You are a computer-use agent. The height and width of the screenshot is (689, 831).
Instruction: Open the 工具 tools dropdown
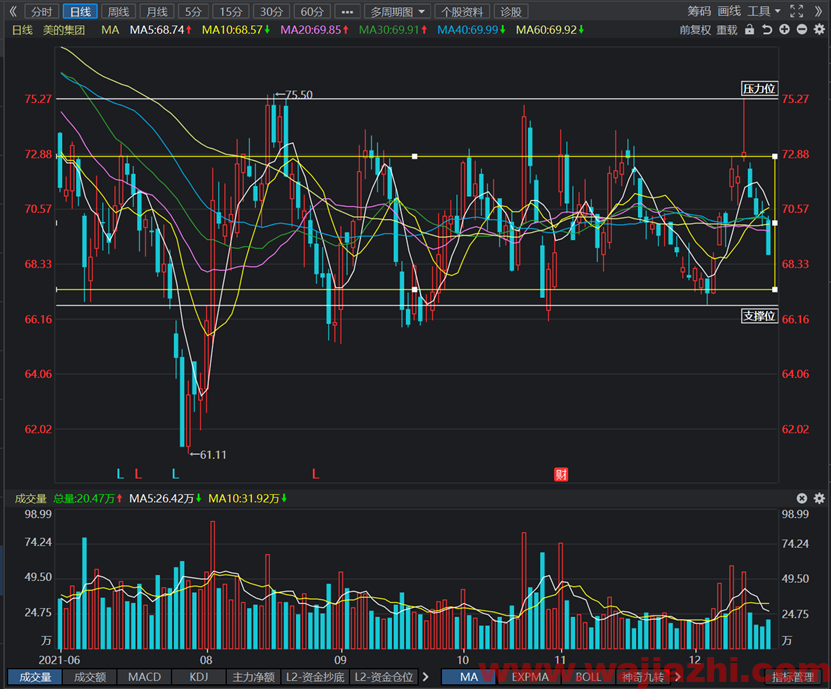tap(764, 11)
